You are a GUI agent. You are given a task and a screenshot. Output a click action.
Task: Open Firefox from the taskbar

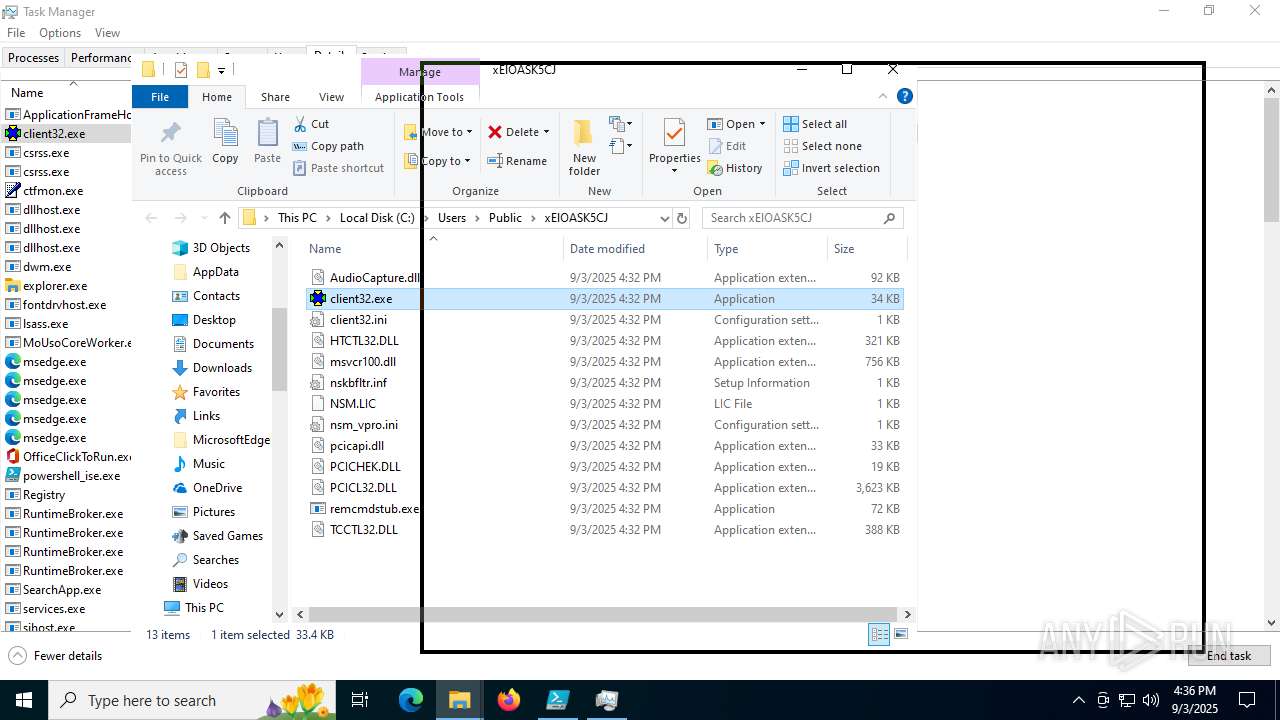click(x=509, y=700)
